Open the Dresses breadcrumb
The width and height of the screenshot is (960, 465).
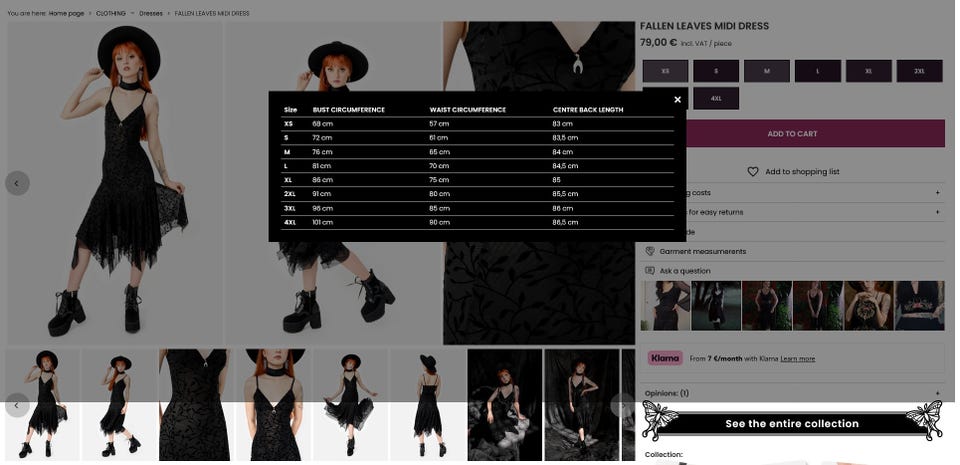tap(151, 13)
